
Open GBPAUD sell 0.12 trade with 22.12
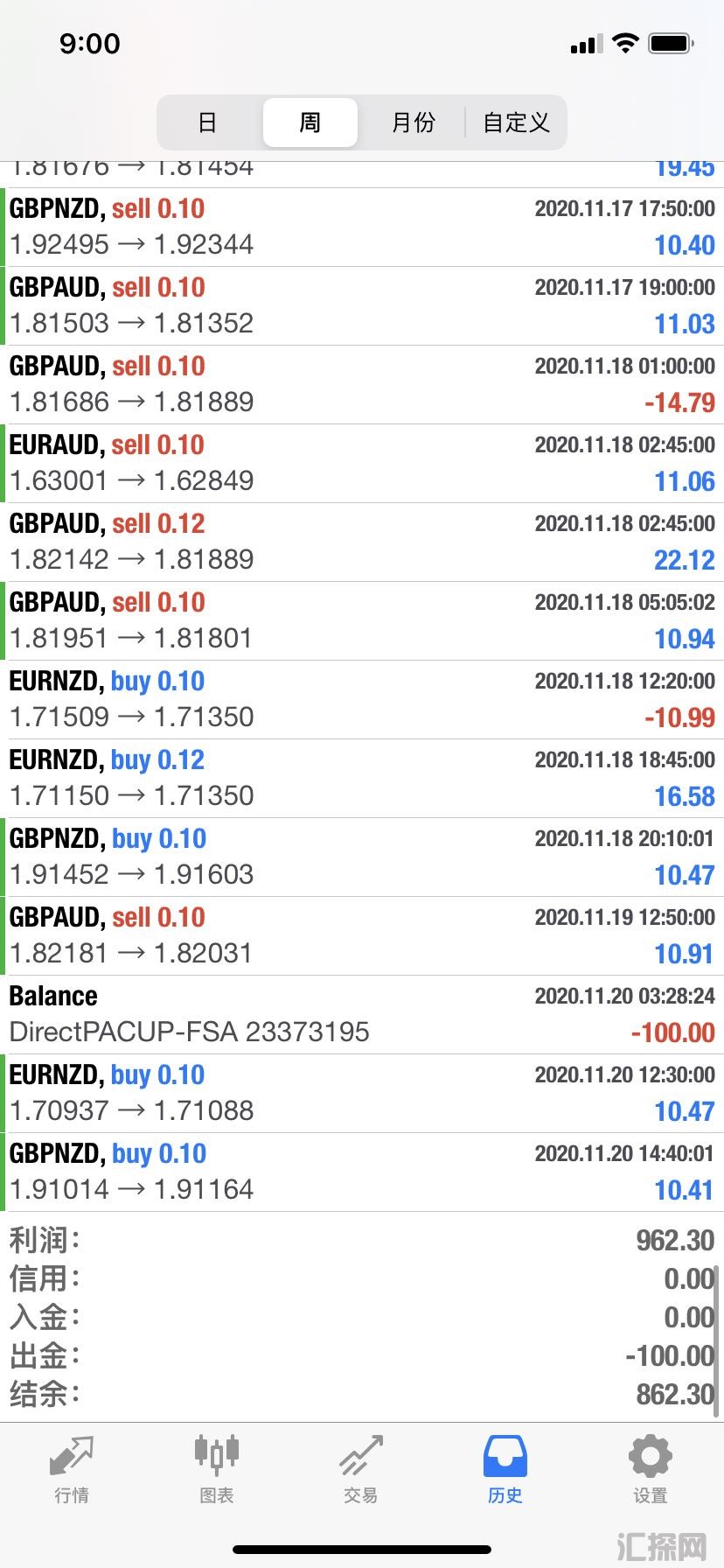click(x=362, y=542)
